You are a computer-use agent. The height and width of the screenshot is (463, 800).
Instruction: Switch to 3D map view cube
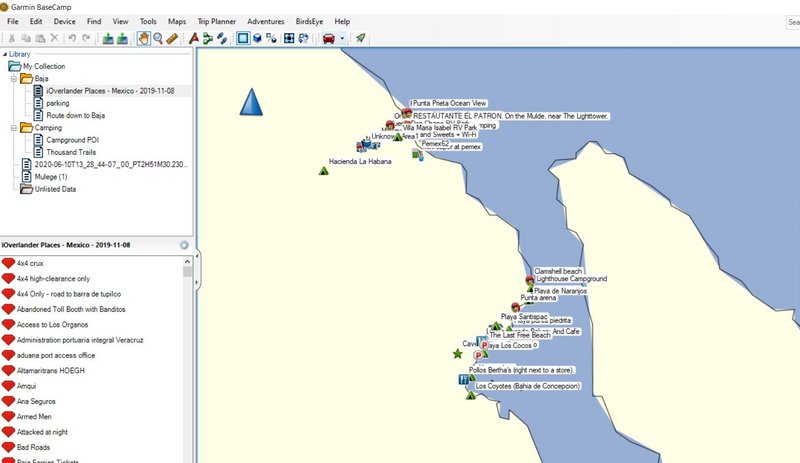257,38
